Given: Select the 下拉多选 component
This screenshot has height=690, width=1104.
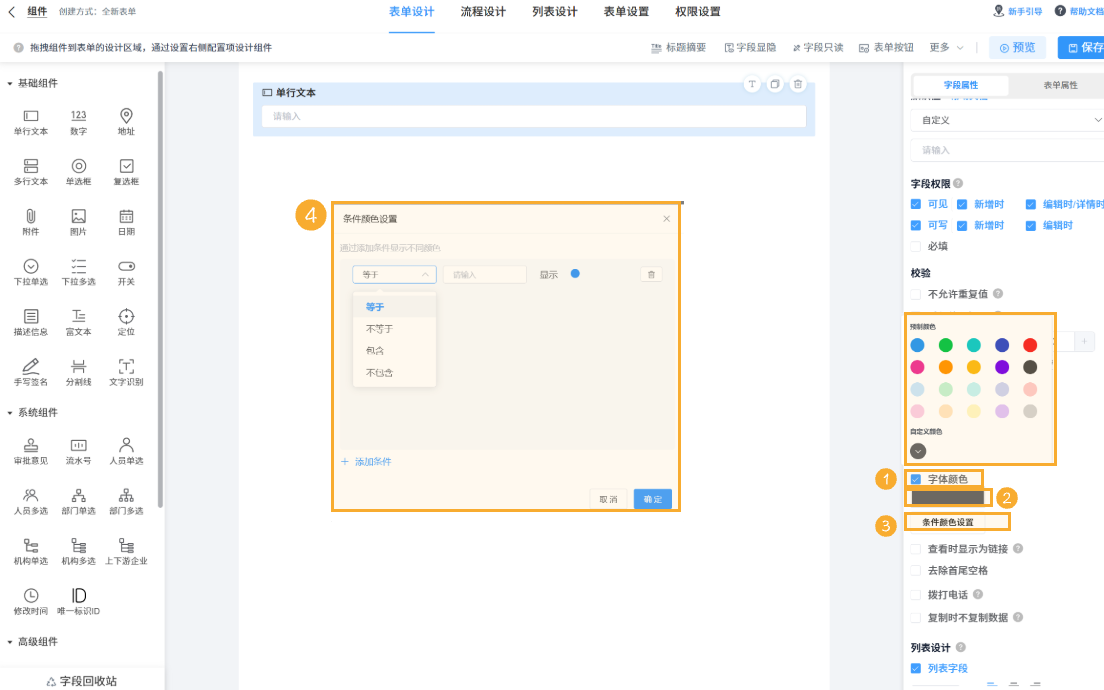Looking at the screenshot, I should tap(79, 272).
